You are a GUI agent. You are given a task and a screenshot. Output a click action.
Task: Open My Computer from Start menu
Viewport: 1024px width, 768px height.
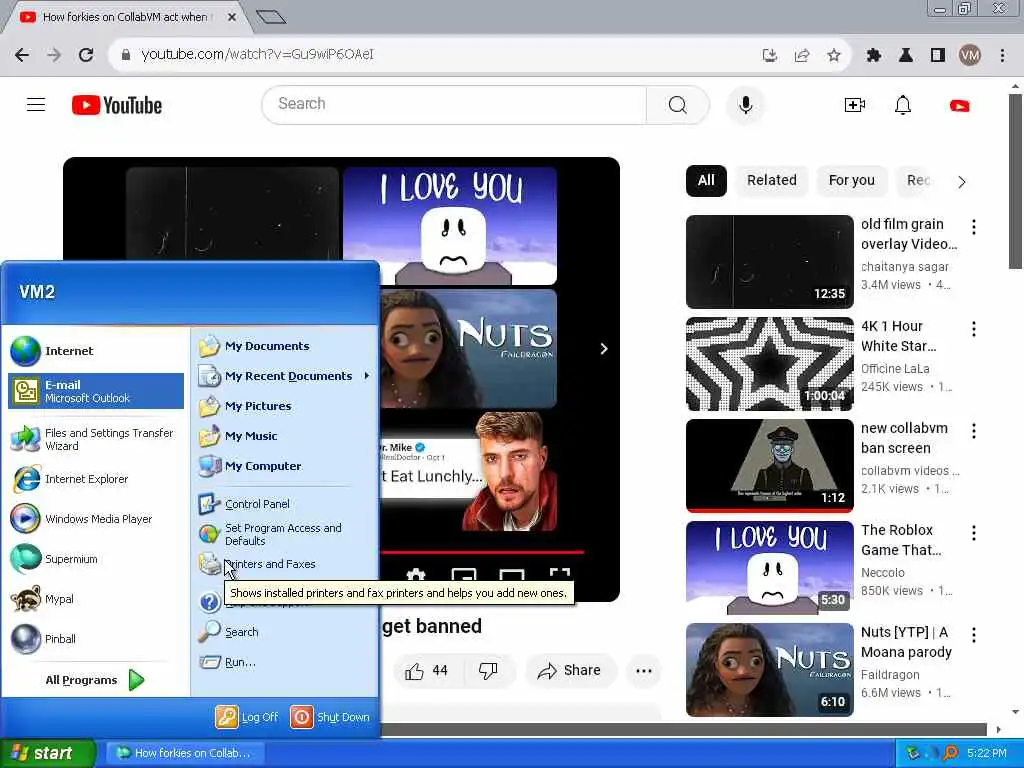pos(285,466)
